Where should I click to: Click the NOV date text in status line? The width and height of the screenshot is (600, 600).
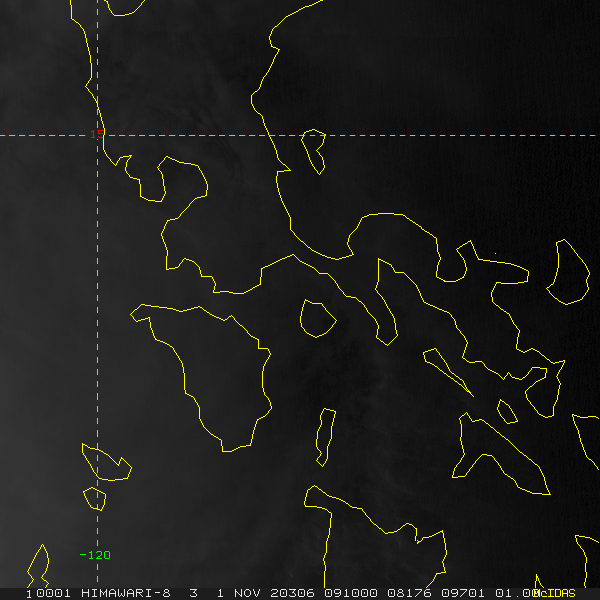coord(246,593)
